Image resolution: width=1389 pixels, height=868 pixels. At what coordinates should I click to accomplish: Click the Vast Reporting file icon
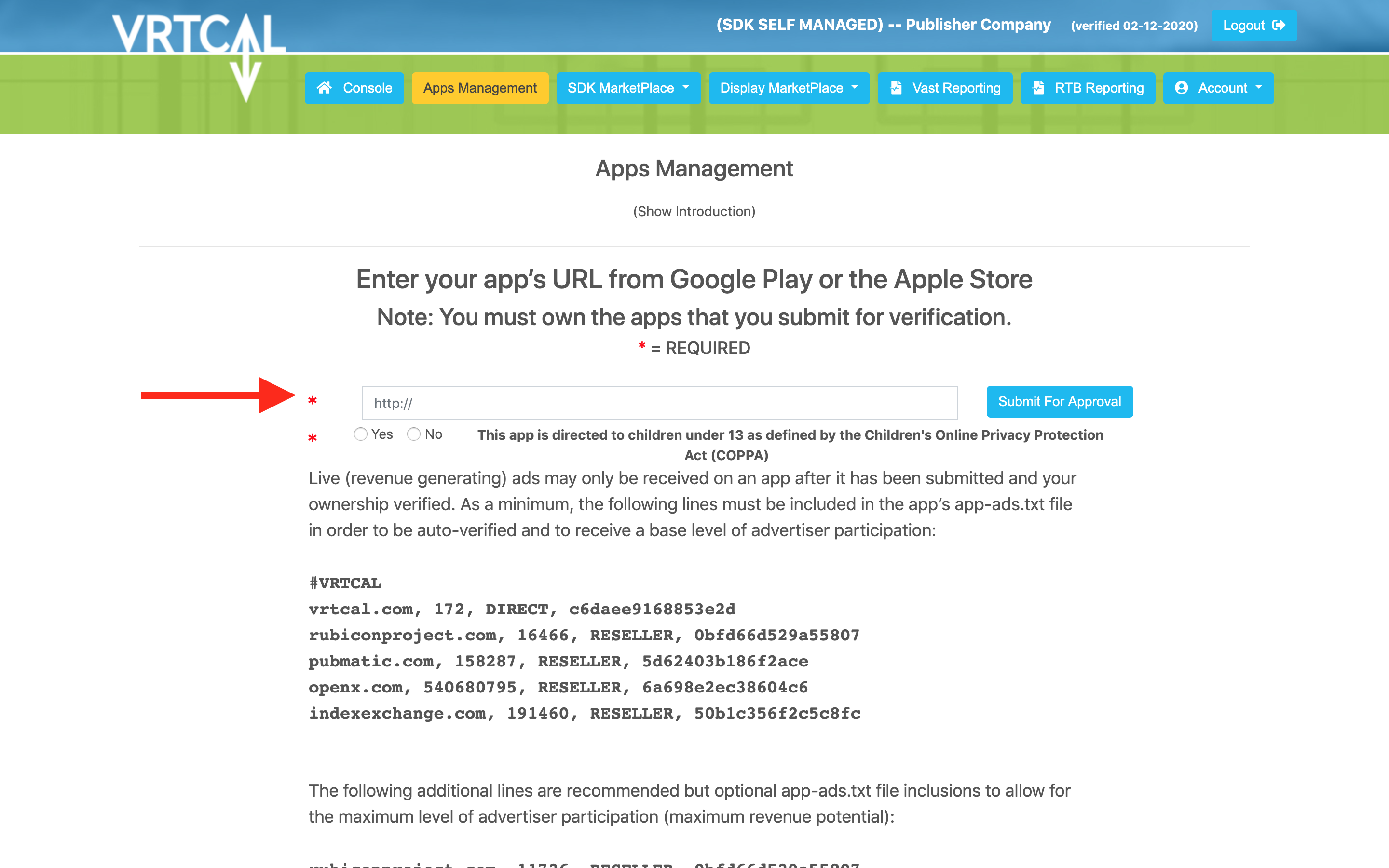(896, 88)
